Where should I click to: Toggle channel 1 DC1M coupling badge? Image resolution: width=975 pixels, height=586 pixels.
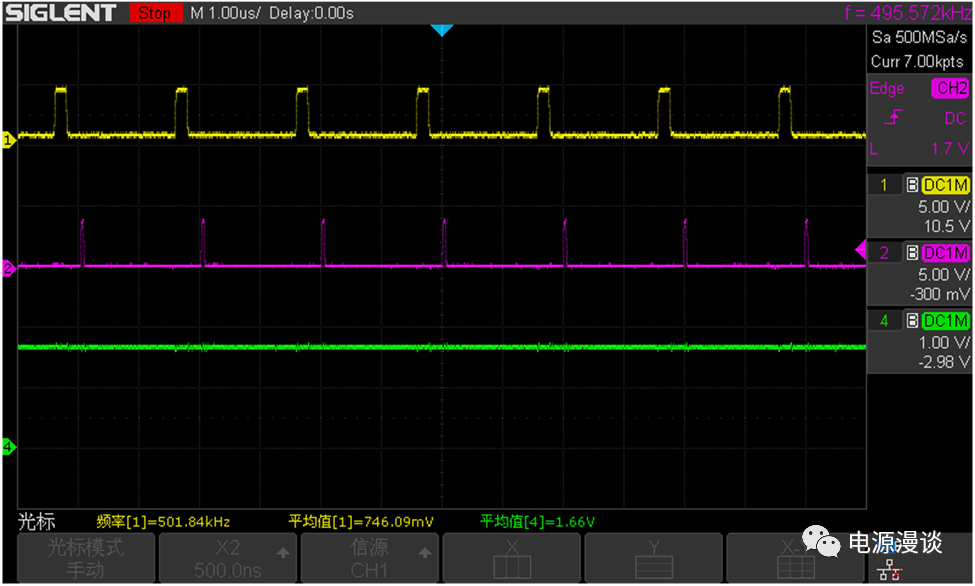[945, 185]
